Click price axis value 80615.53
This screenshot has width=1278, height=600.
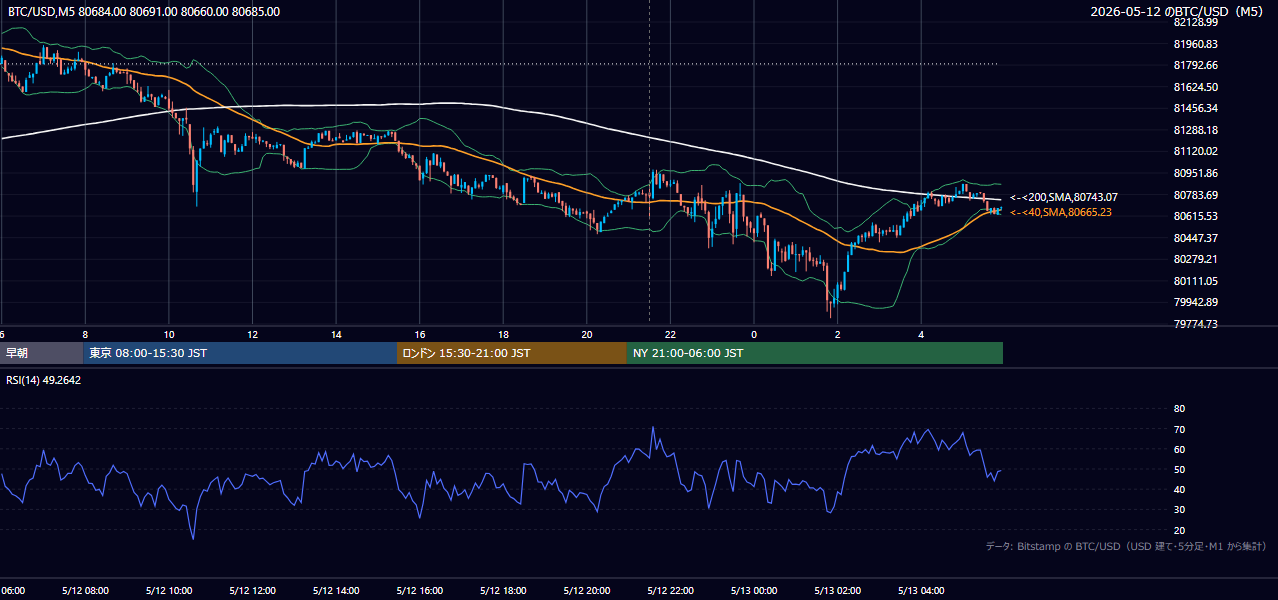click(x=1195, y=216)
